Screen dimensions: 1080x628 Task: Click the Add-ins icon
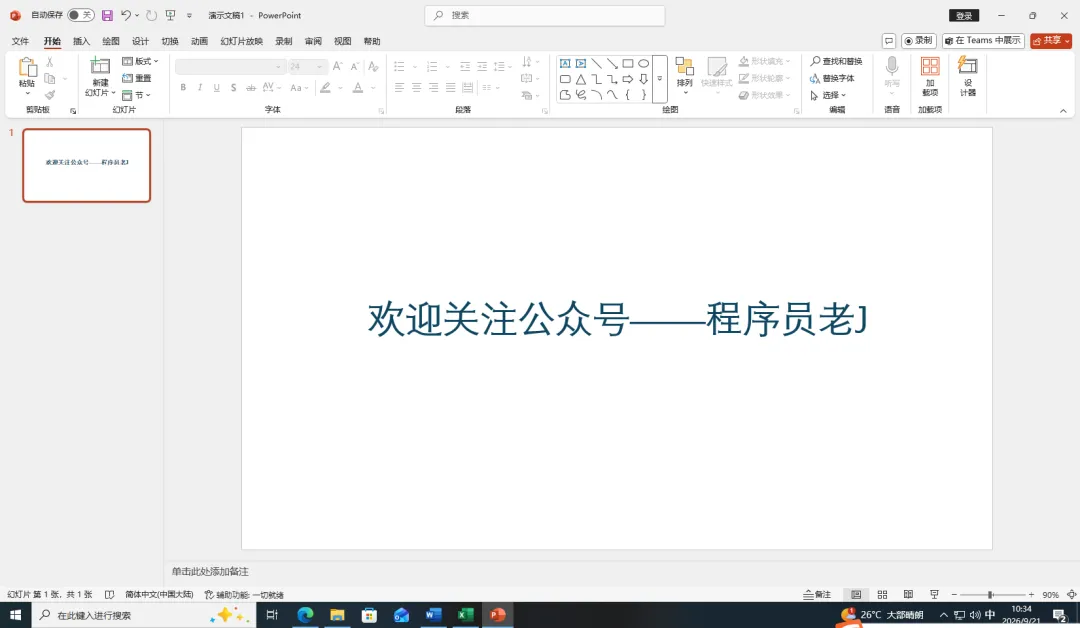[930, 66]
